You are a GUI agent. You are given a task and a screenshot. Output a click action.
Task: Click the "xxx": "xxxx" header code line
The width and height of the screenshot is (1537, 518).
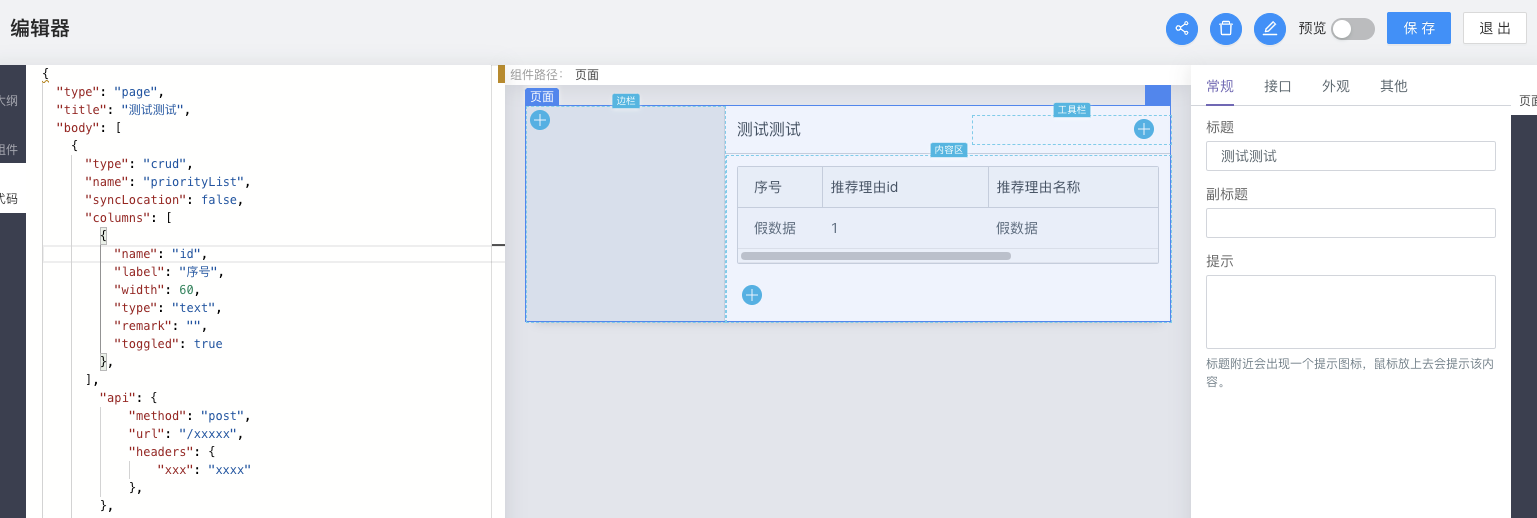[x=204, y=470]
